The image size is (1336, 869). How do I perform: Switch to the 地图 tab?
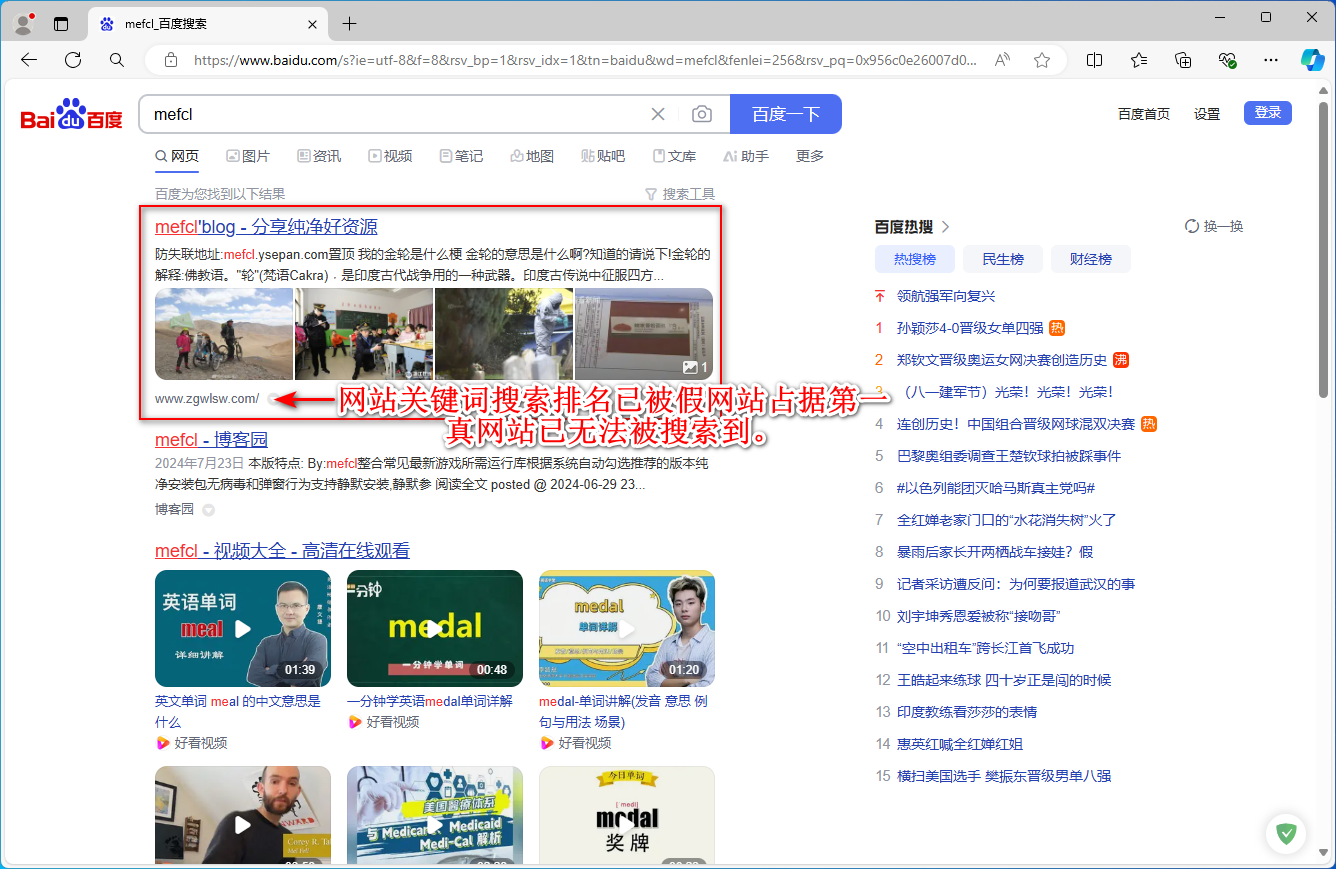(532, 156)
